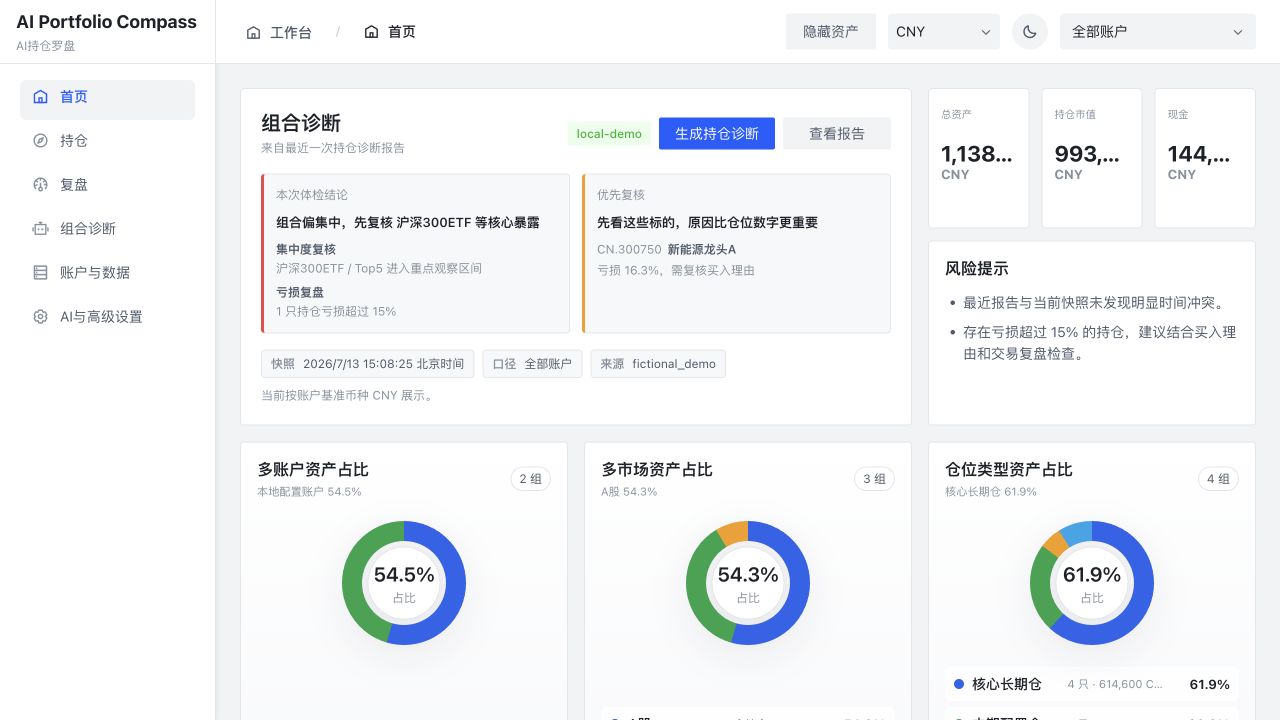Viewport: 1280px width, 720px height.
Task: Click the home icon beside 首页 in sidebar
Action: [40, 97]
